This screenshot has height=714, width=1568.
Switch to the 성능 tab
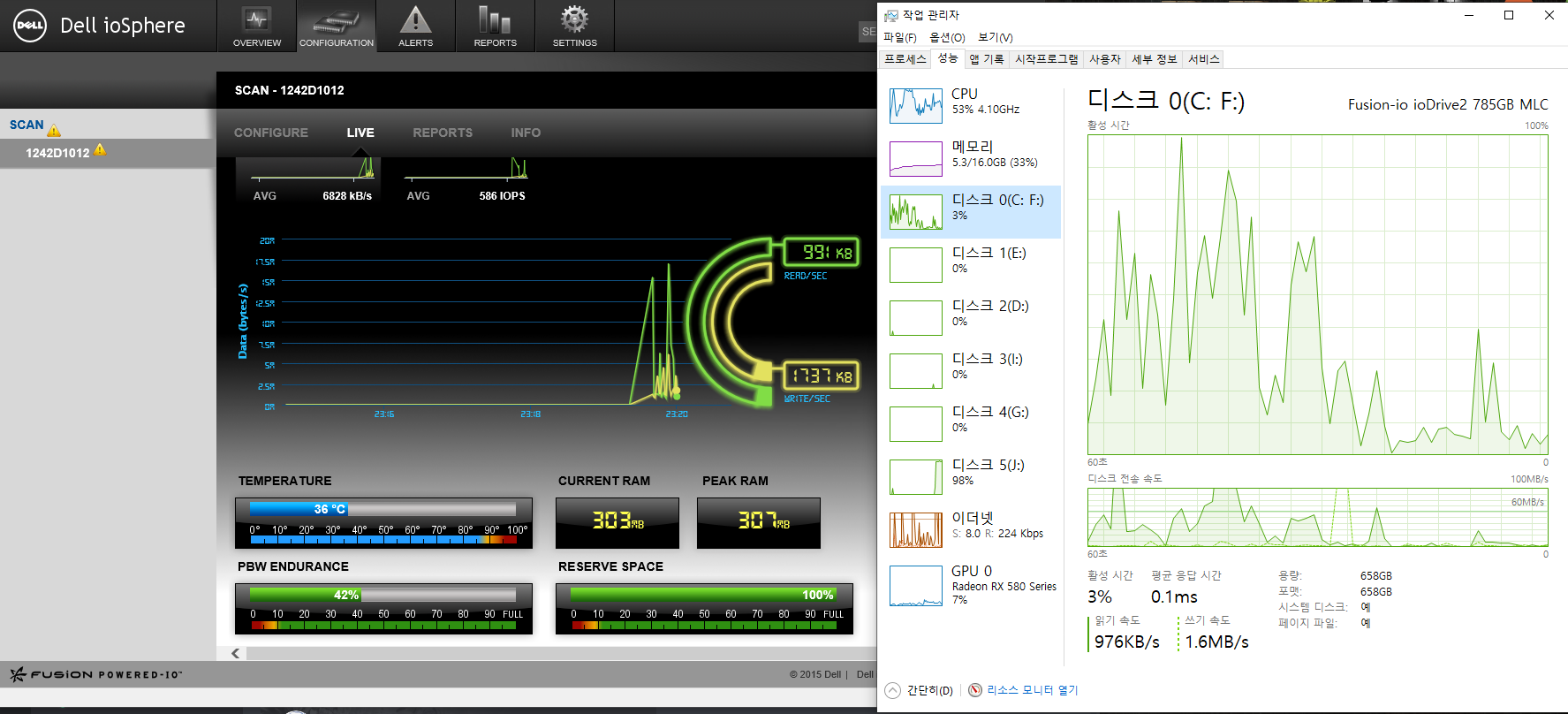[948, 58]
